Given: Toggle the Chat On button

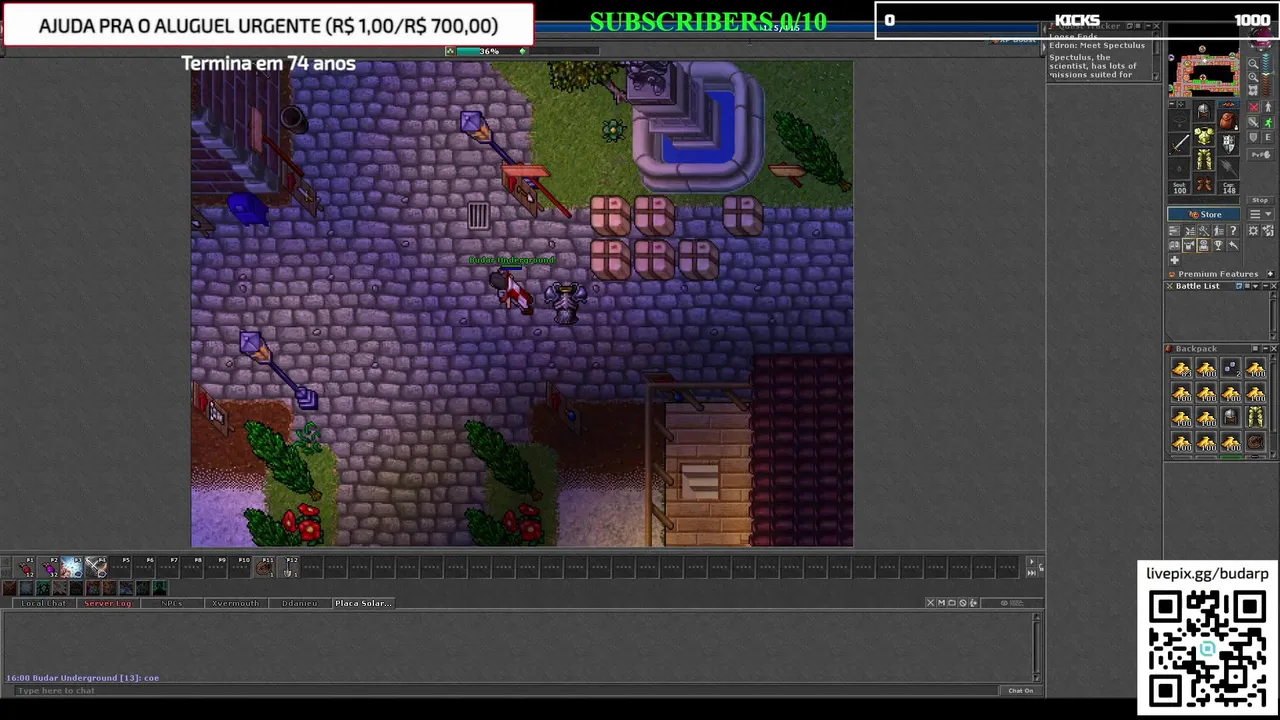Looking at the screenshot, I should click(x=1020, y=690).
